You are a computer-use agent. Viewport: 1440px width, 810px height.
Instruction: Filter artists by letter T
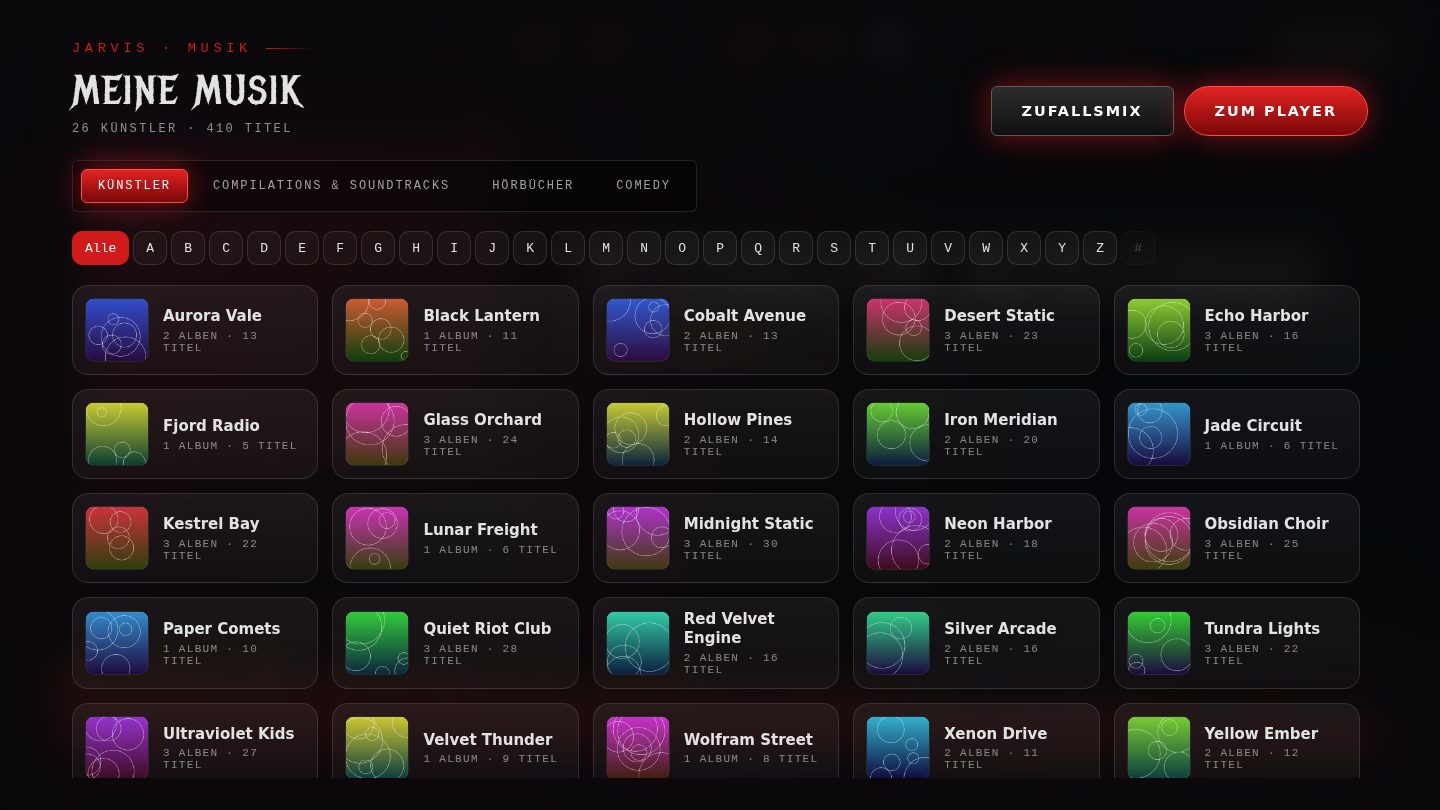point(872,248)
